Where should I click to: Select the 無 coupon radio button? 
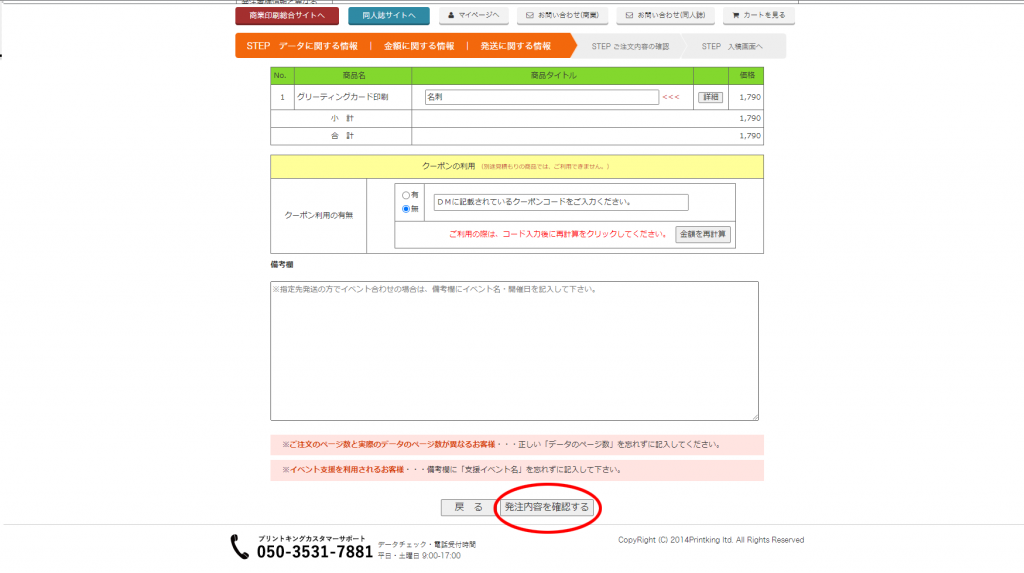point(406,209)
